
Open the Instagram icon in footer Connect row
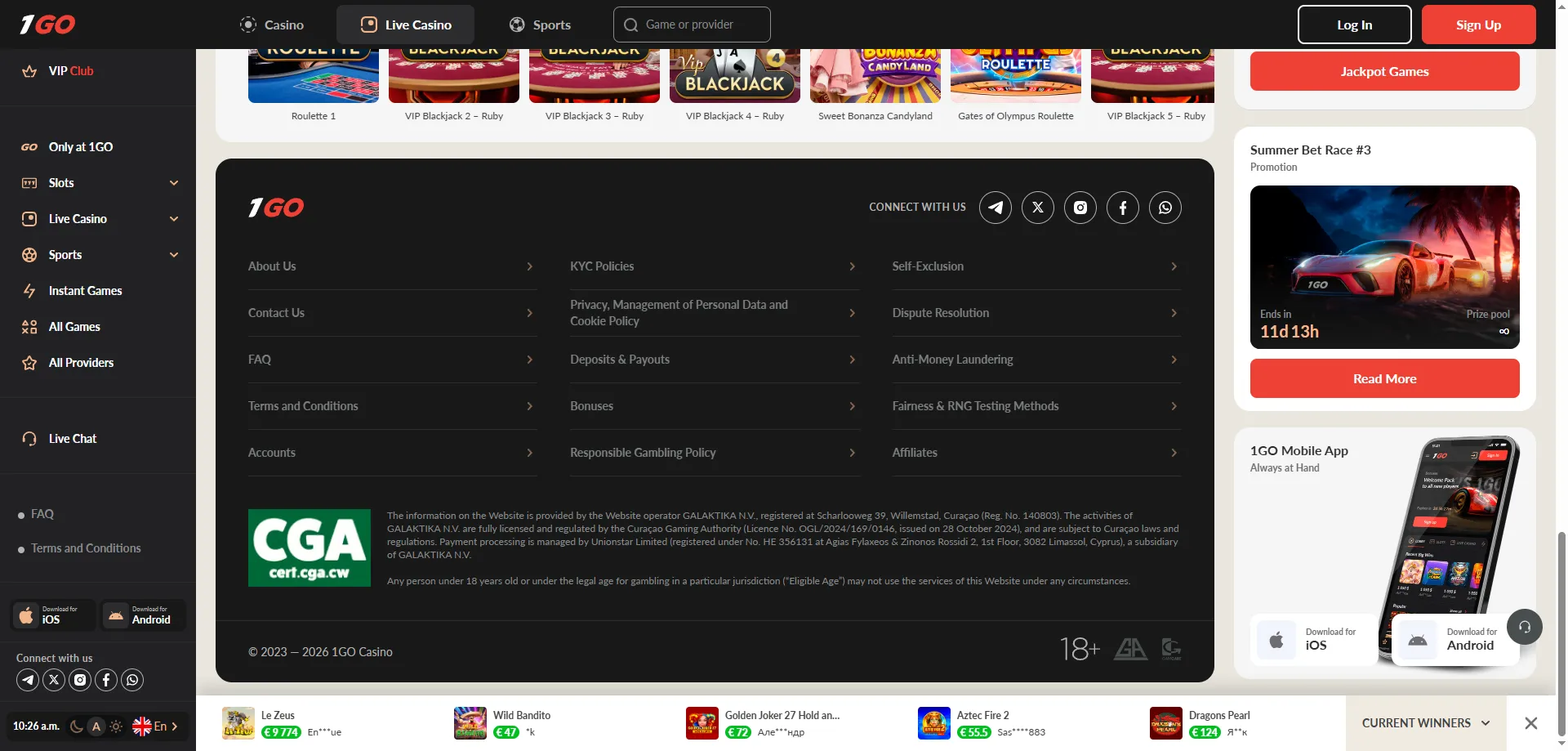pos(1080,208)
